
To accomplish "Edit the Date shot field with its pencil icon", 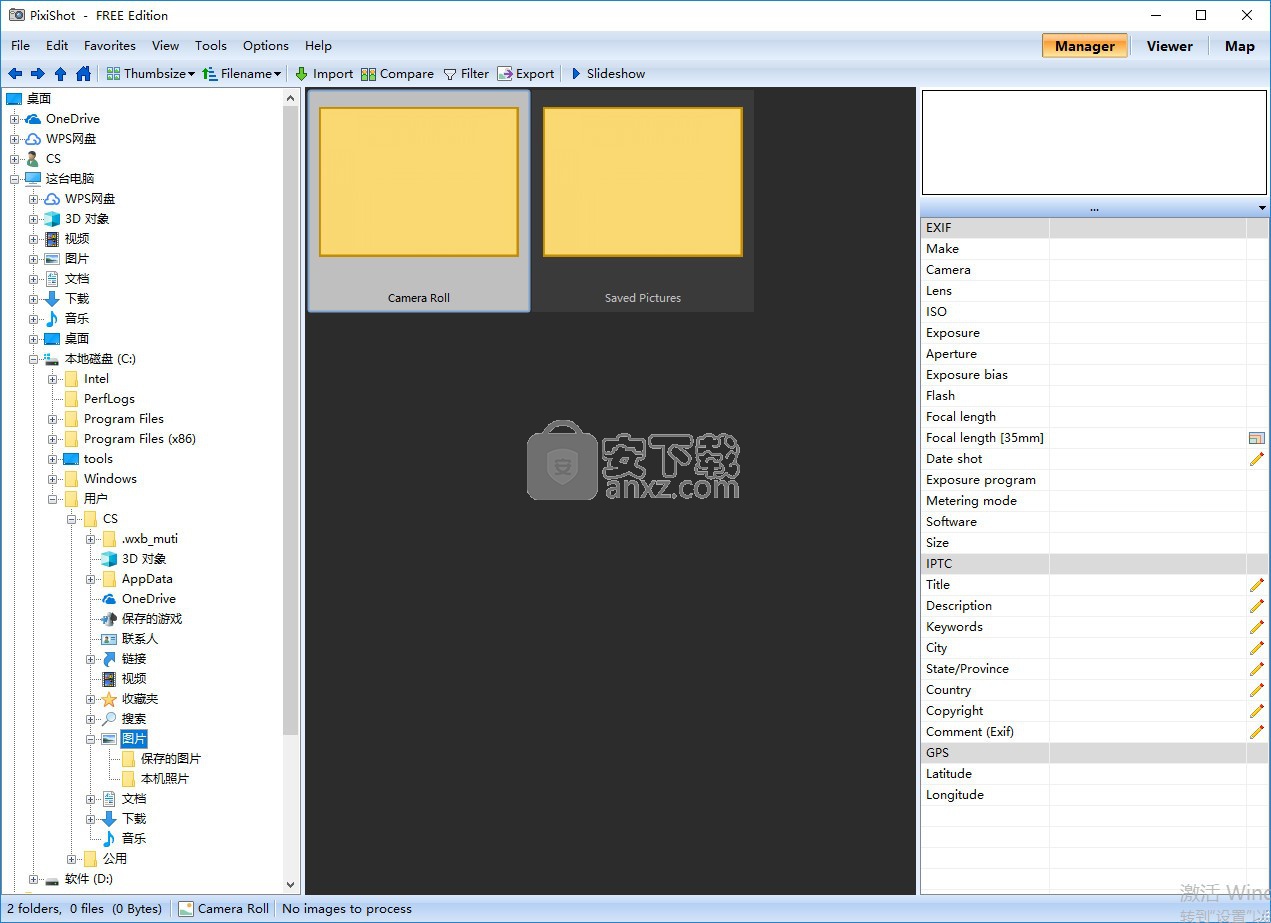I will [1257, 459].
